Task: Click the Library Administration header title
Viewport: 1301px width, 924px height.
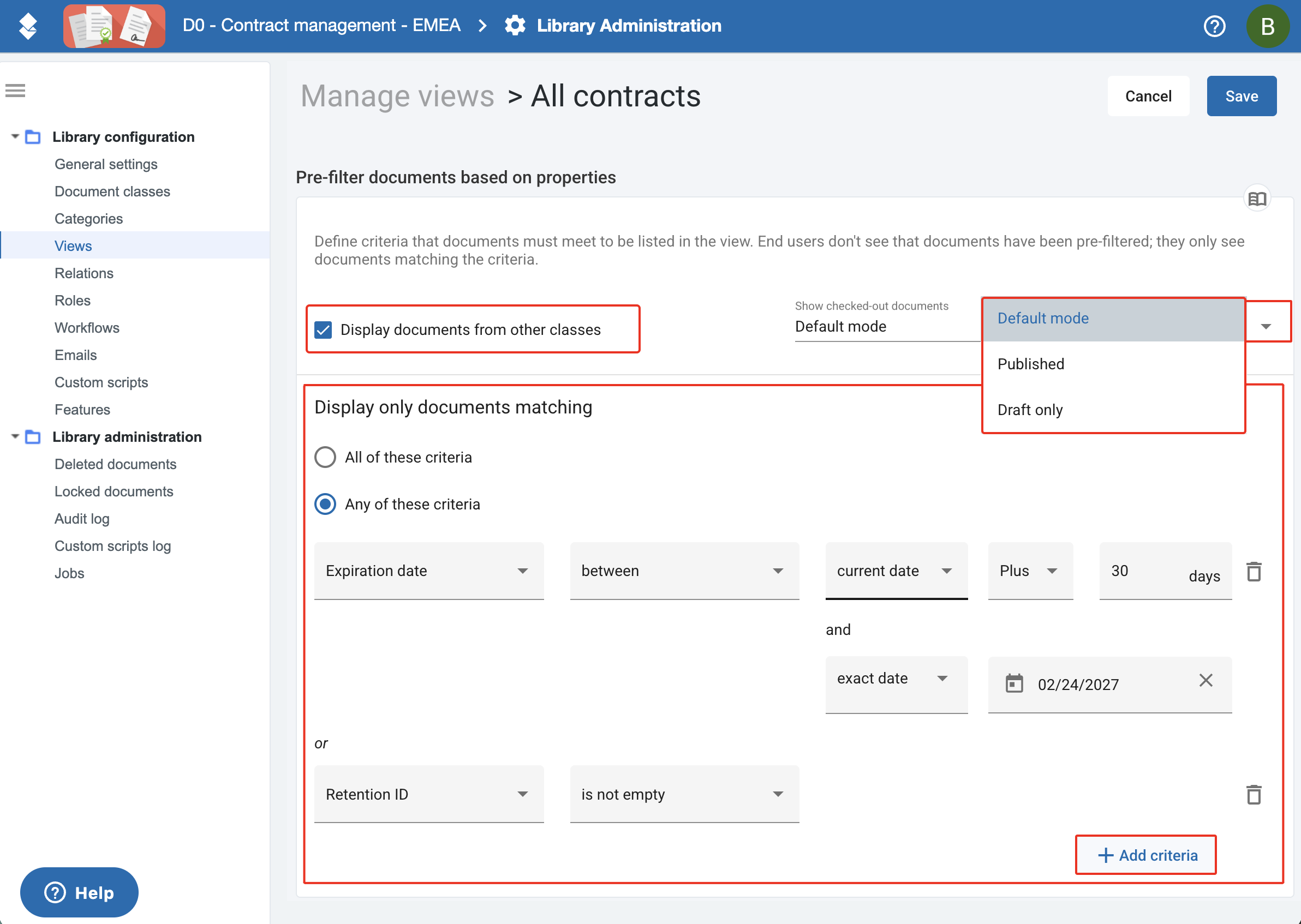Action: [629, 26]
